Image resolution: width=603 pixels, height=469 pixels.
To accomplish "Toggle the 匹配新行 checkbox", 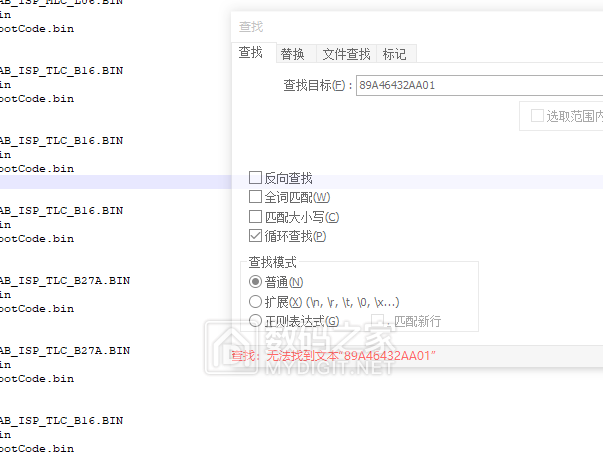I will 379,321.
